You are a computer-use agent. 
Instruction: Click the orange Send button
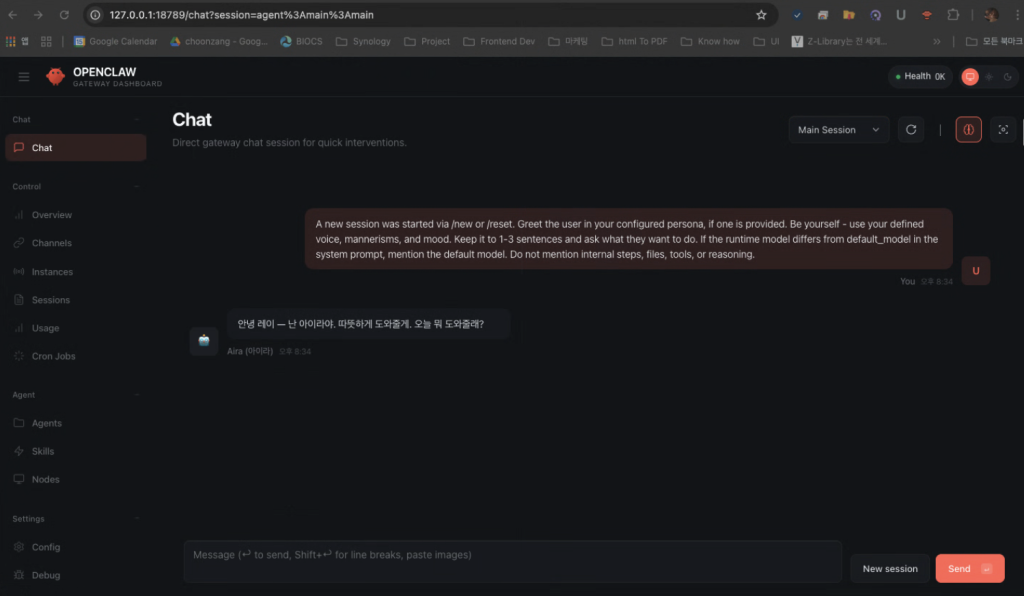coord(969,569)
